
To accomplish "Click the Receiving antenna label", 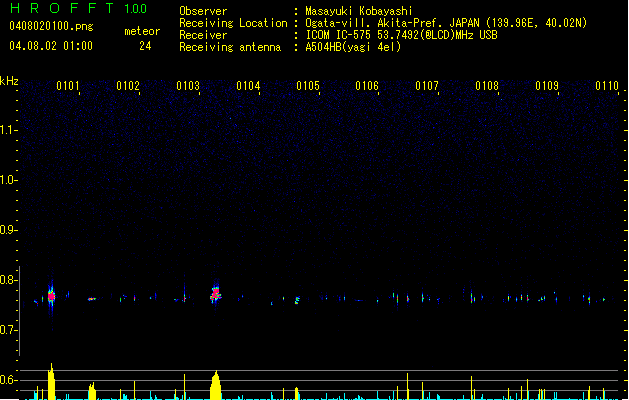I will (230, 47).
